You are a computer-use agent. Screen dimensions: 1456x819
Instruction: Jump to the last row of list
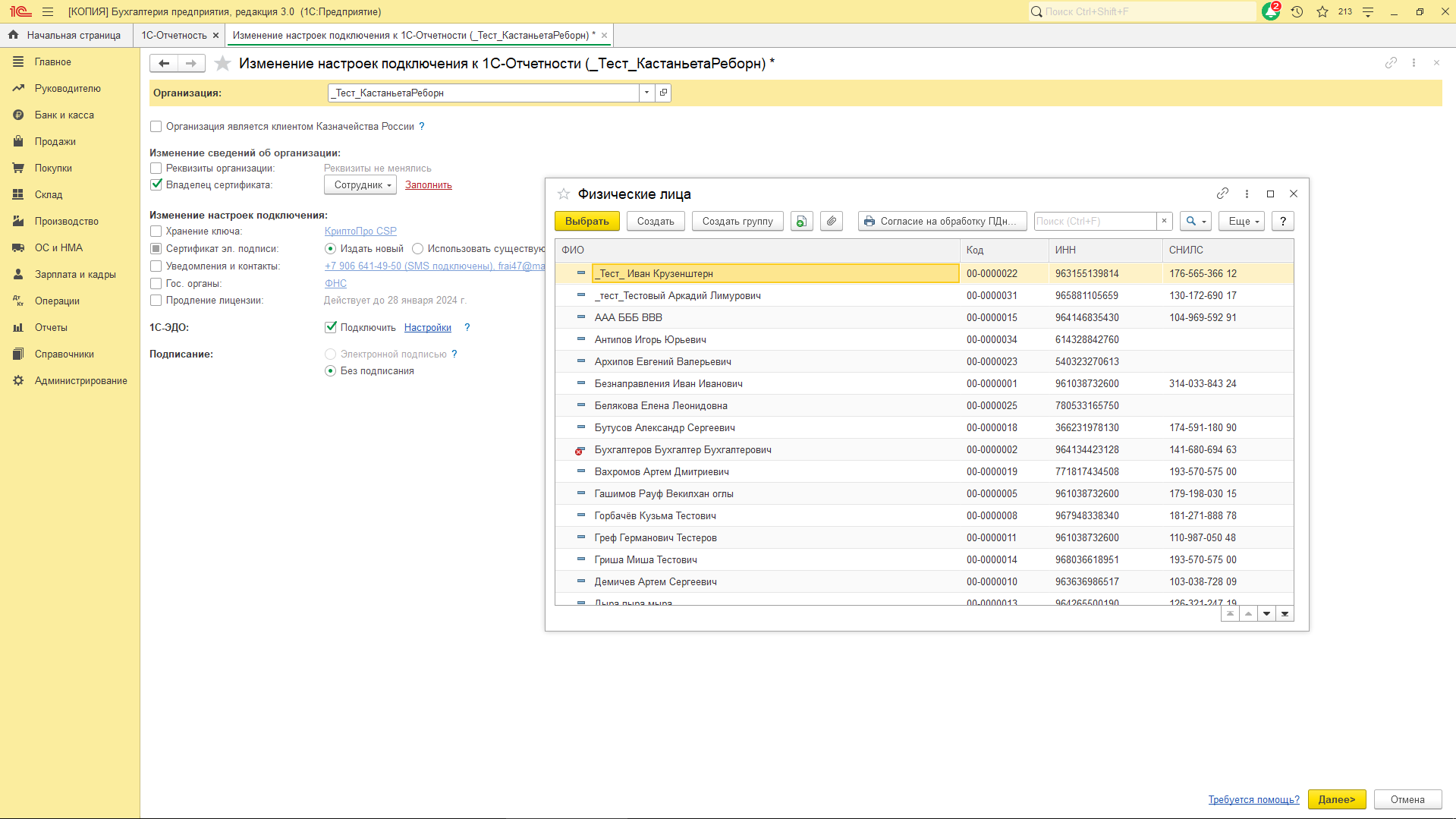pyautogui.click(x=1285, y=613)
